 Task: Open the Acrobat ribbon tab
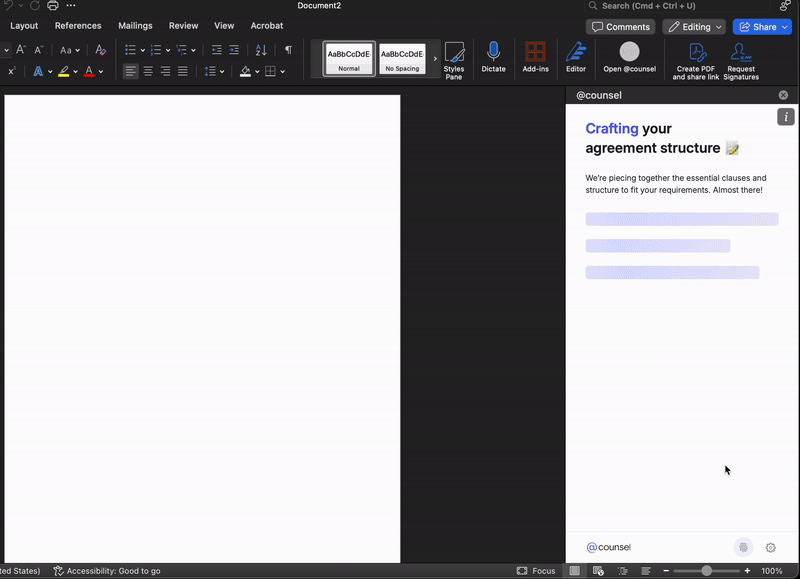click(x=266, y=26)
